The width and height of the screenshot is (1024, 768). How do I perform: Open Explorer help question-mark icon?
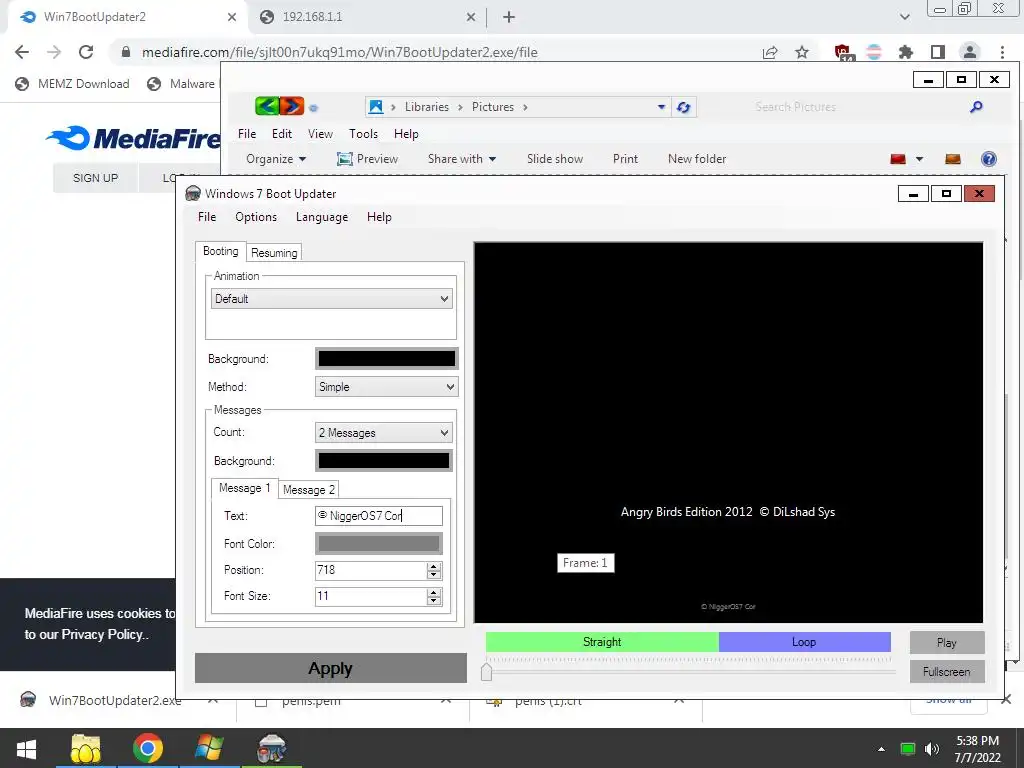(989, 159)
